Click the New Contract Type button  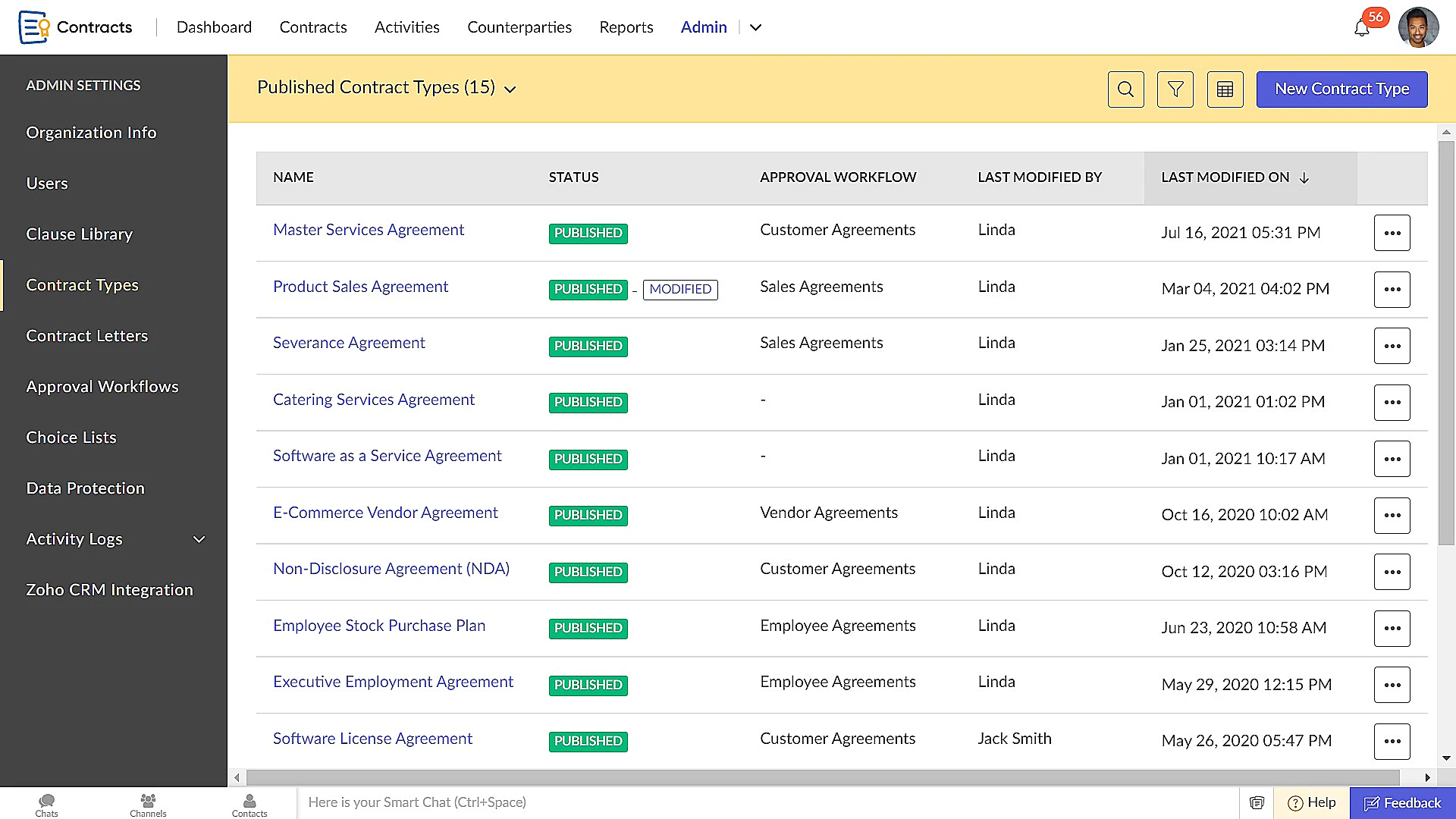pos(1341,89)
